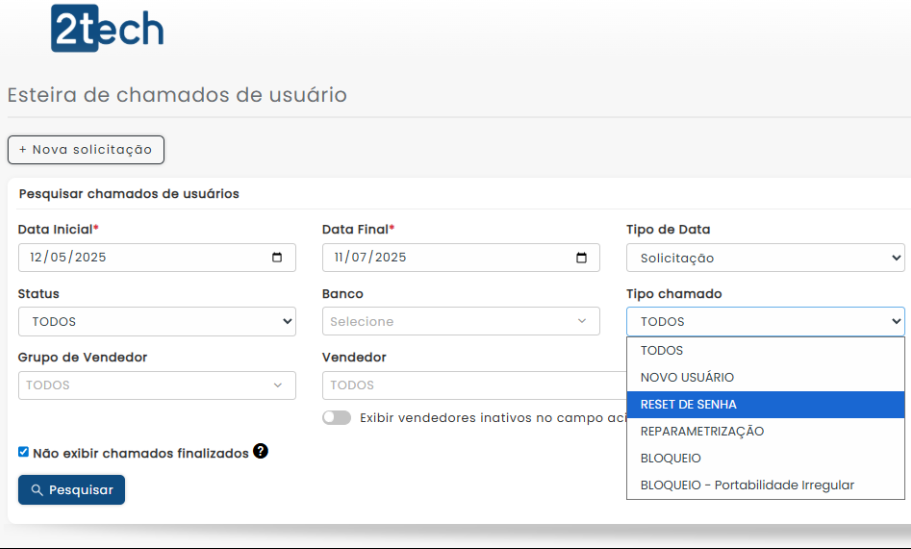Click the 2tech logo
The height and width of the screenshot is (549, 911).
(x=107, y=28)
